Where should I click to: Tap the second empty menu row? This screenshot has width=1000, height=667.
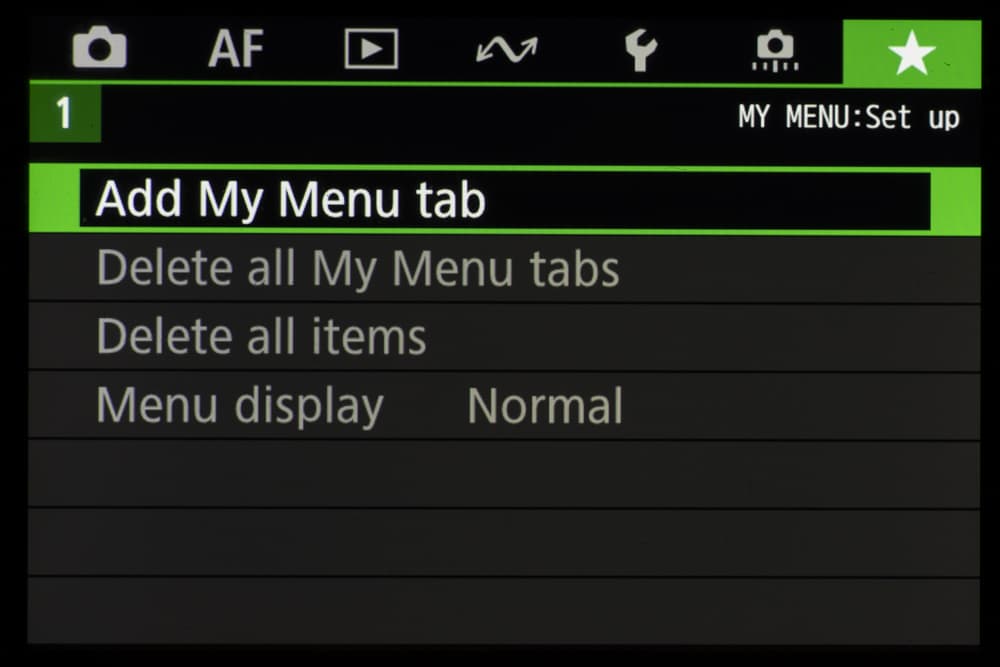point(505,543)
